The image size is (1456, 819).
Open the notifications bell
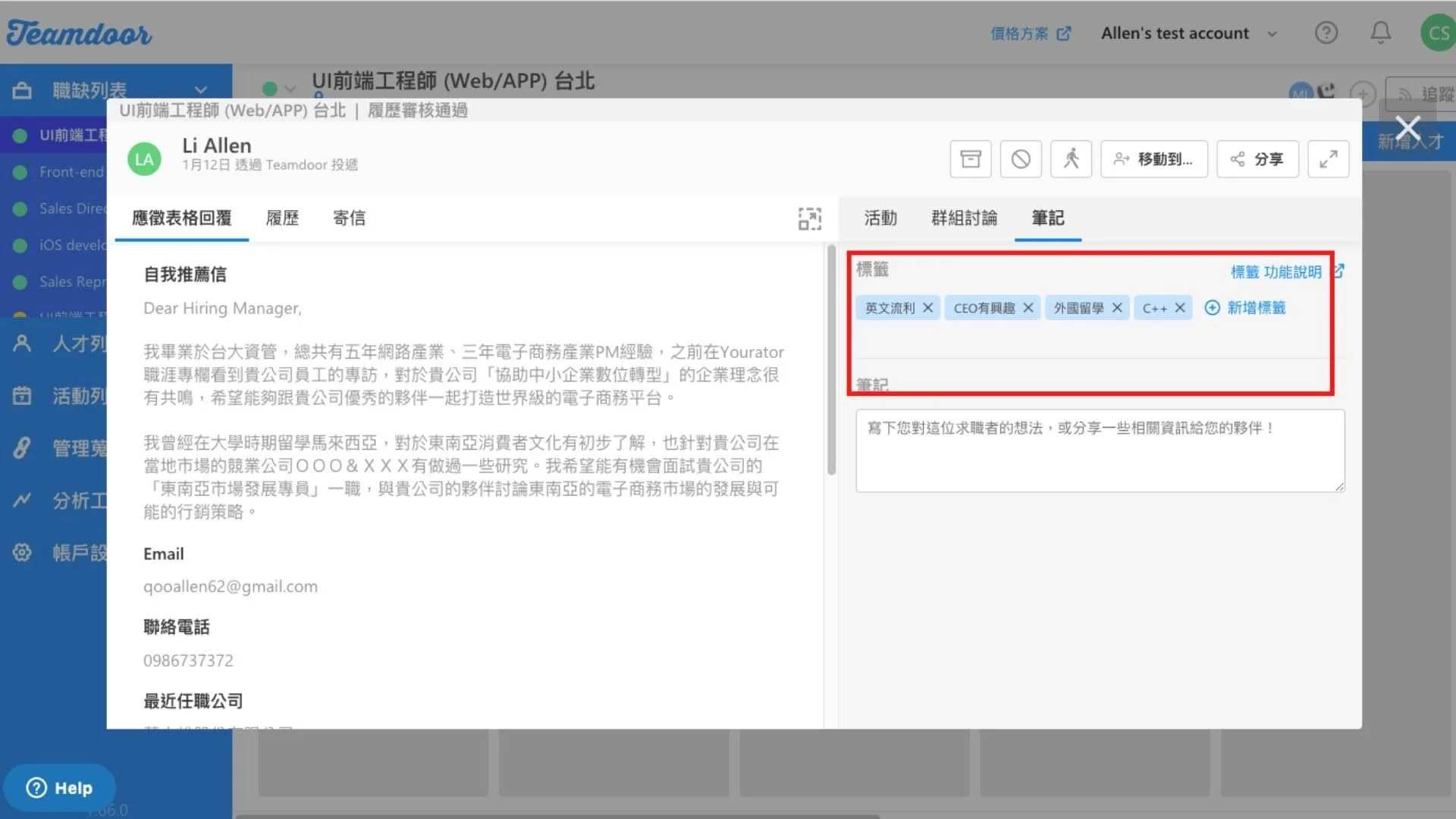click(x=1381, y=33)
